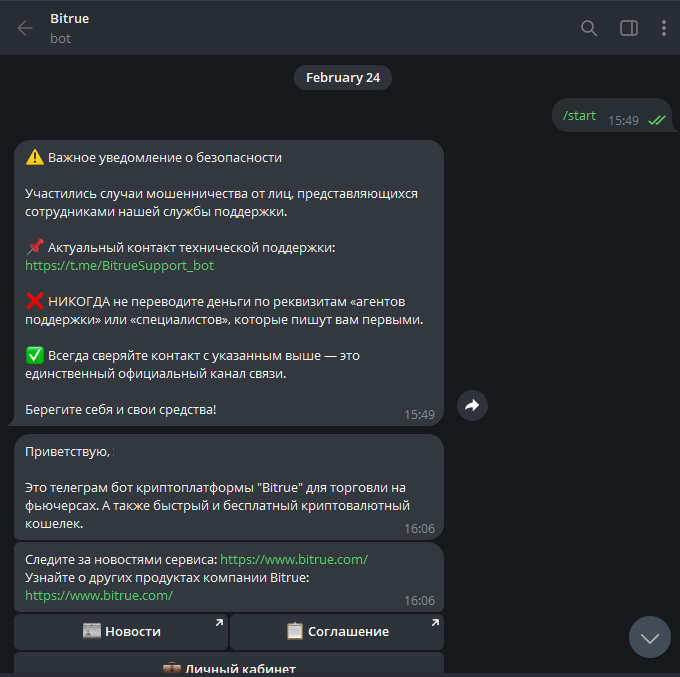Jump to the latest messages with the down arrow

click(650, 637)
